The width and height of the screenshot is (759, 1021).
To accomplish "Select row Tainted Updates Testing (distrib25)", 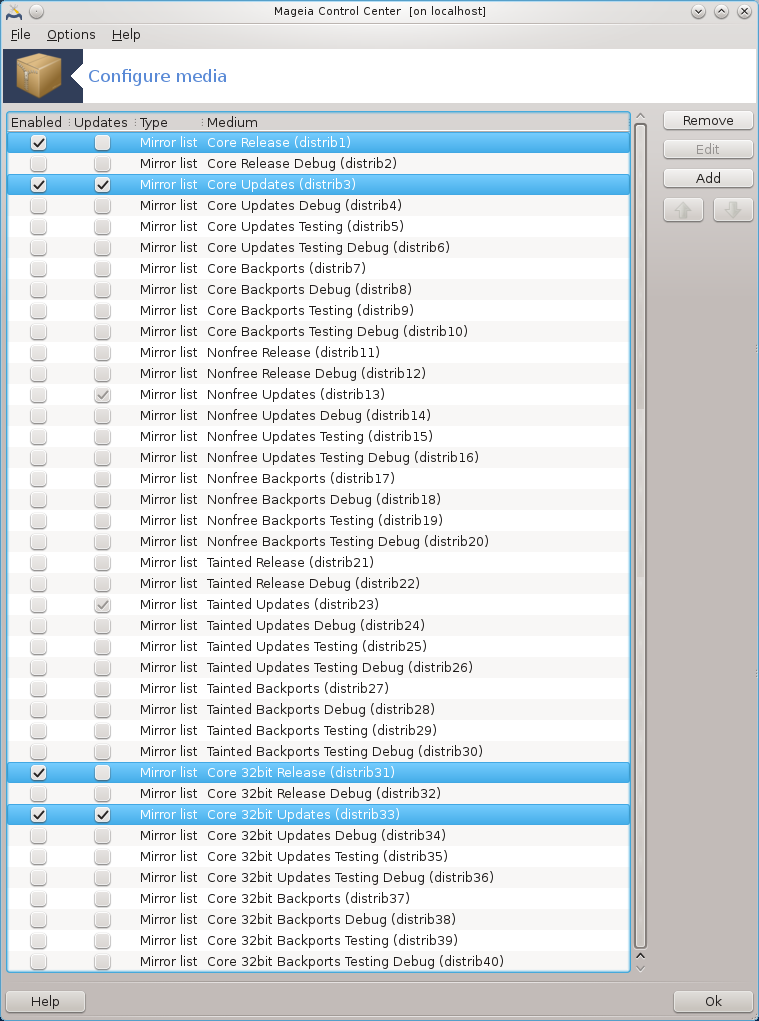I will click(x=318, y=647).
